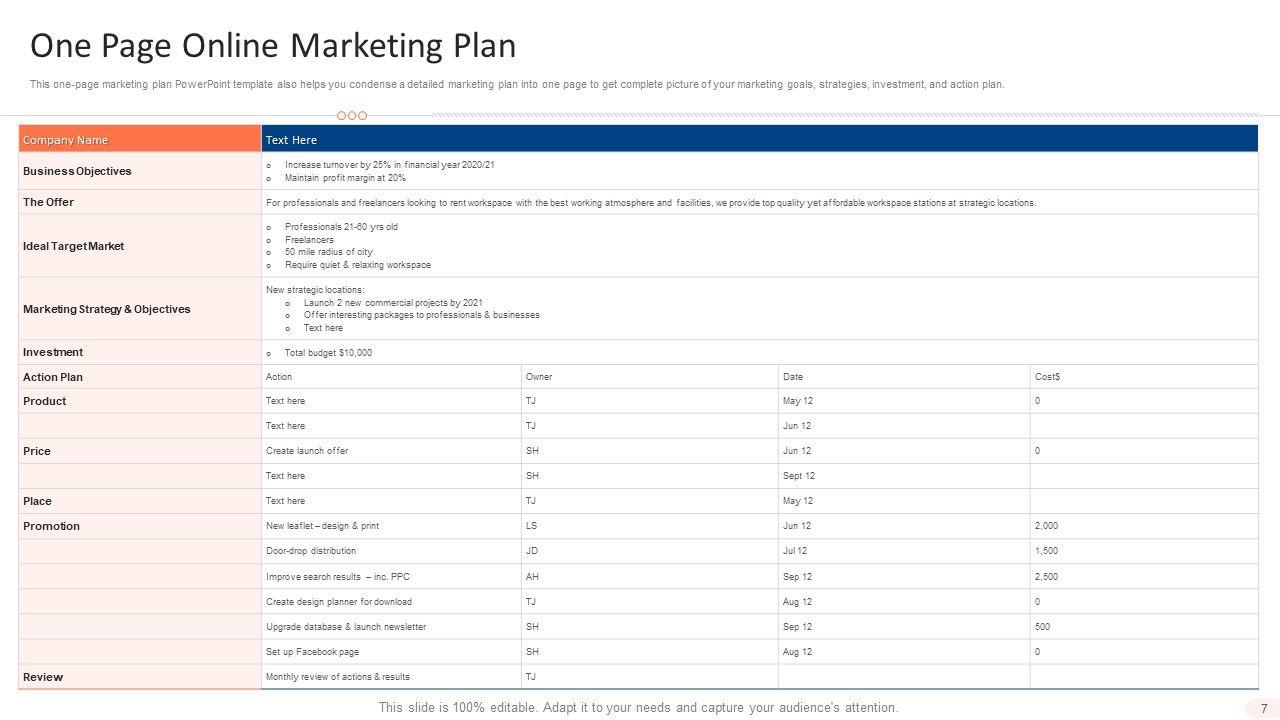Select the 'Business Objectives' row label

pos(77,171)
